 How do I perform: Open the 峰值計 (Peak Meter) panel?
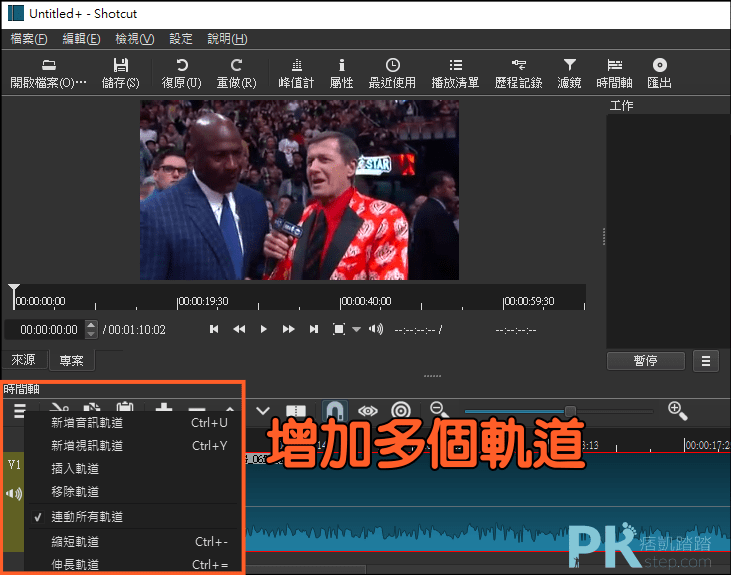click(296, 74)
